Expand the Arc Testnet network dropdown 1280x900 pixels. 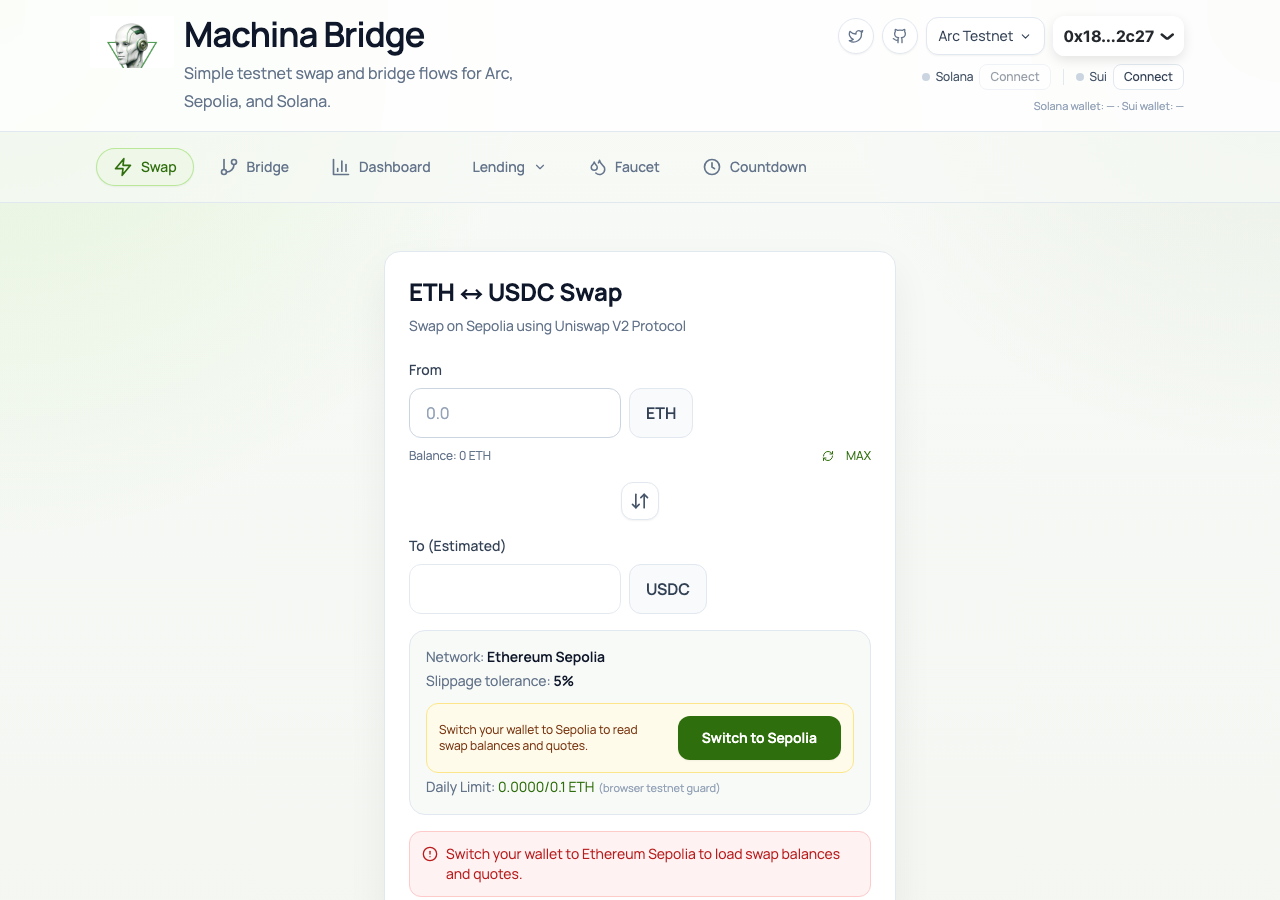click(985, 36)
